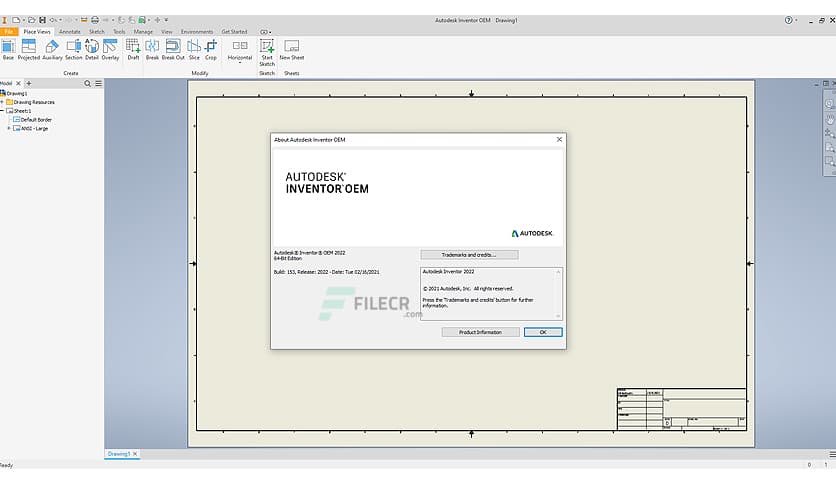
Task: Select the Projected view tool
Action: (x=29, y=49)
